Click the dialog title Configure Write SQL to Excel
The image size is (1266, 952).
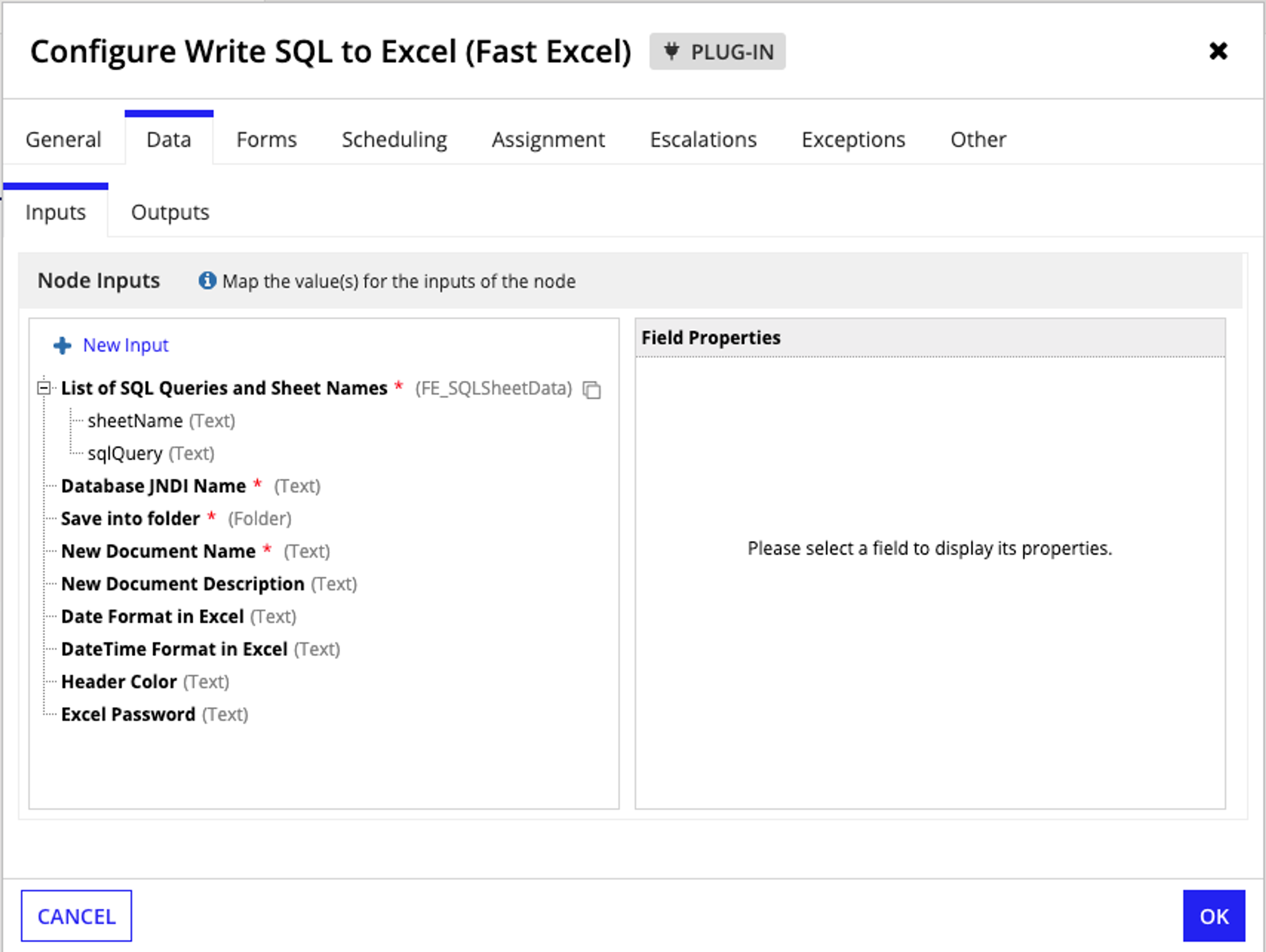point(331,51)
